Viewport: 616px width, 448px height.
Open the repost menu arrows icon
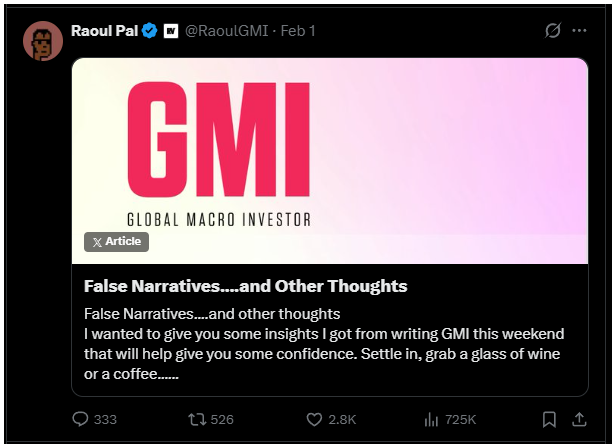click(197, 420)
